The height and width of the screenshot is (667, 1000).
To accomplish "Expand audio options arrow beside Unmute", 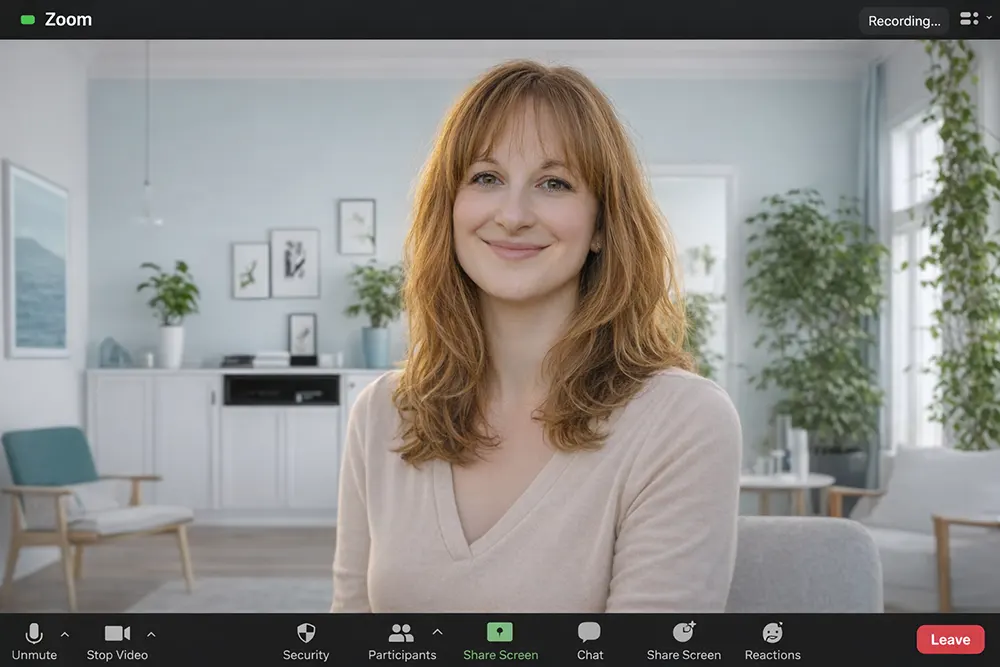I will point(65,633).
